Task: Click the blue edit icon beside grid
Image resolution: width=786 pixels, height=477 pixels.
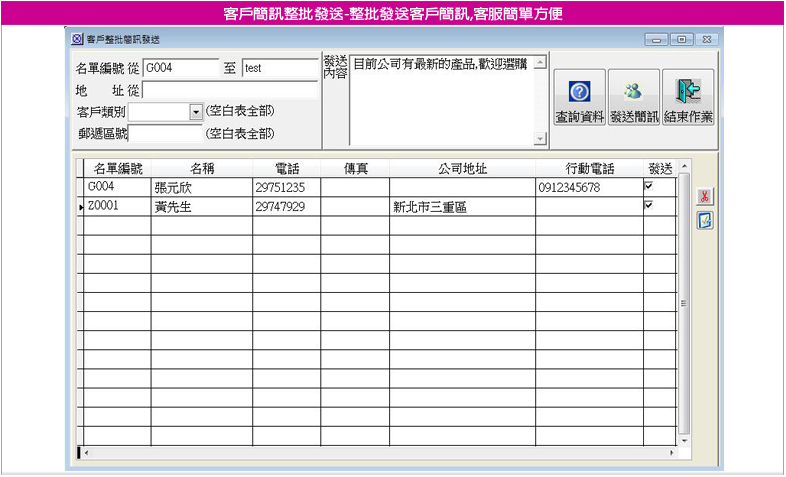Action: pyautogui.click(x=704, y=219)
